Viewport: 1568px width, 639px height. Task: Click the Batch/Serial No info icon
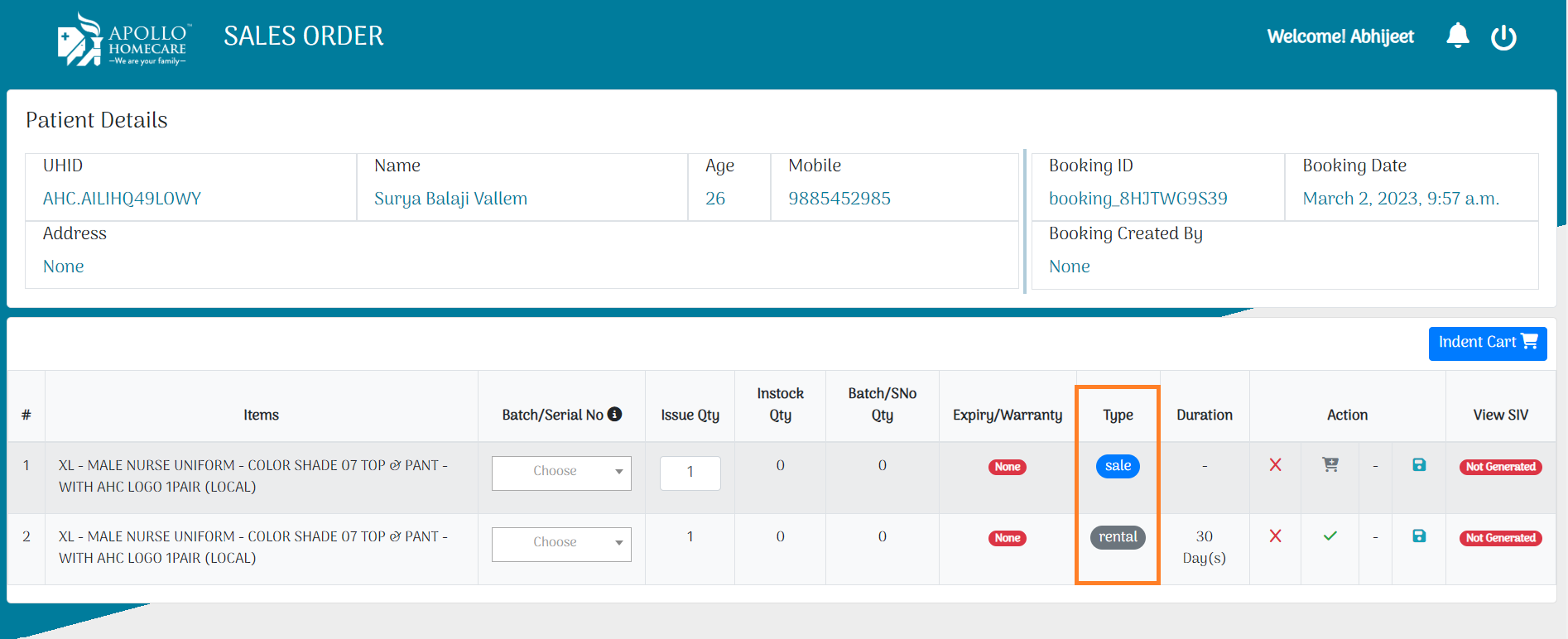point(614,414)
